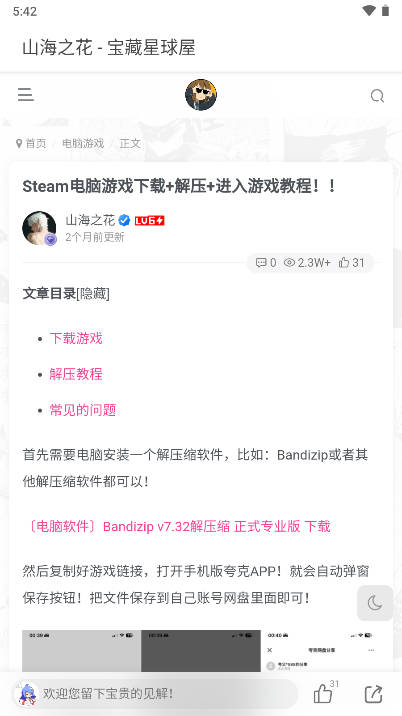Image resolution: width=402 pixels, height=716 pixels.
Task: Jump to 解压教程 section
Action: tap(76, 374)
